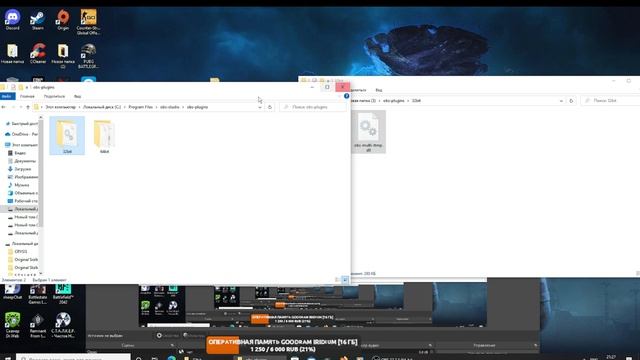
Task: Launch the Battlefield 2042 desktop shortcut
Action: (x=63, y=294)
